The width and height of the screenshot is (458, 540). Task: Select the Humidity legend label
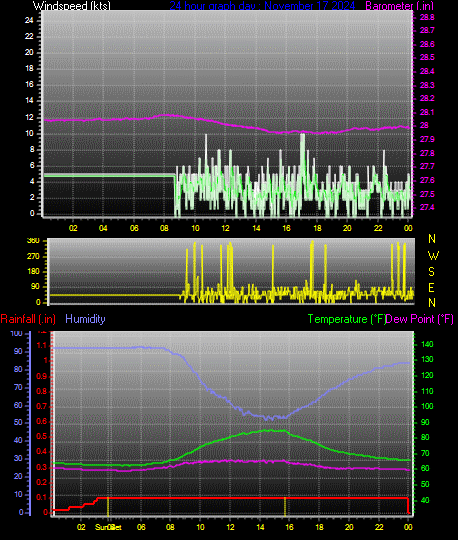tap(85, 319)
